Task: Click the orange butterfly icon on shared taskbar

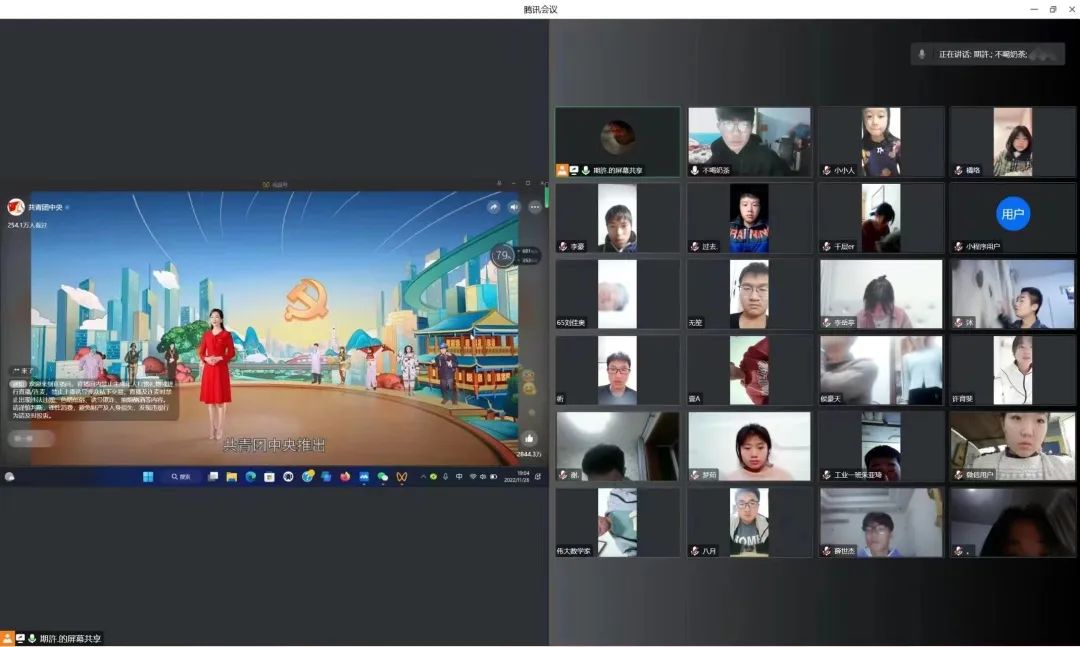Action: tap(402, 477)
